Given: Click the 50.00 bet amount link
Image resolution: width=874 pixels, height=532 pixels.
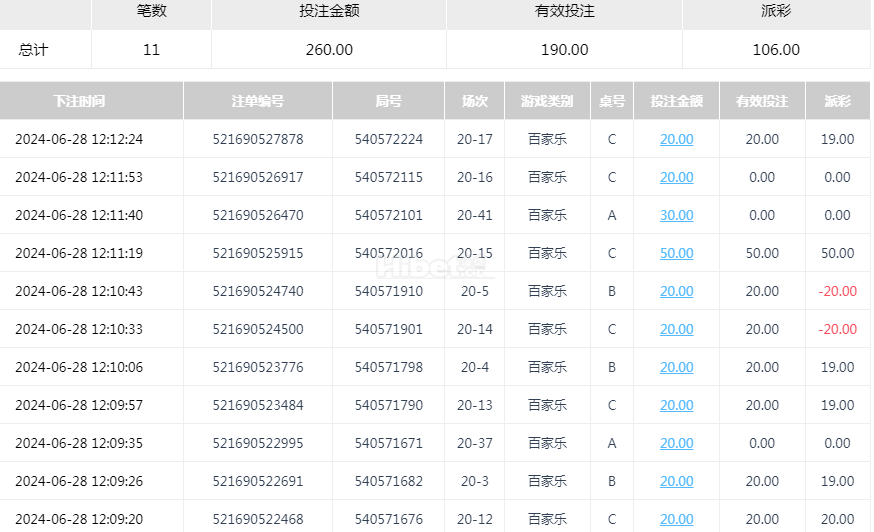Looking at the screenshot, I should pyautogui.click(x=676, y=253).
